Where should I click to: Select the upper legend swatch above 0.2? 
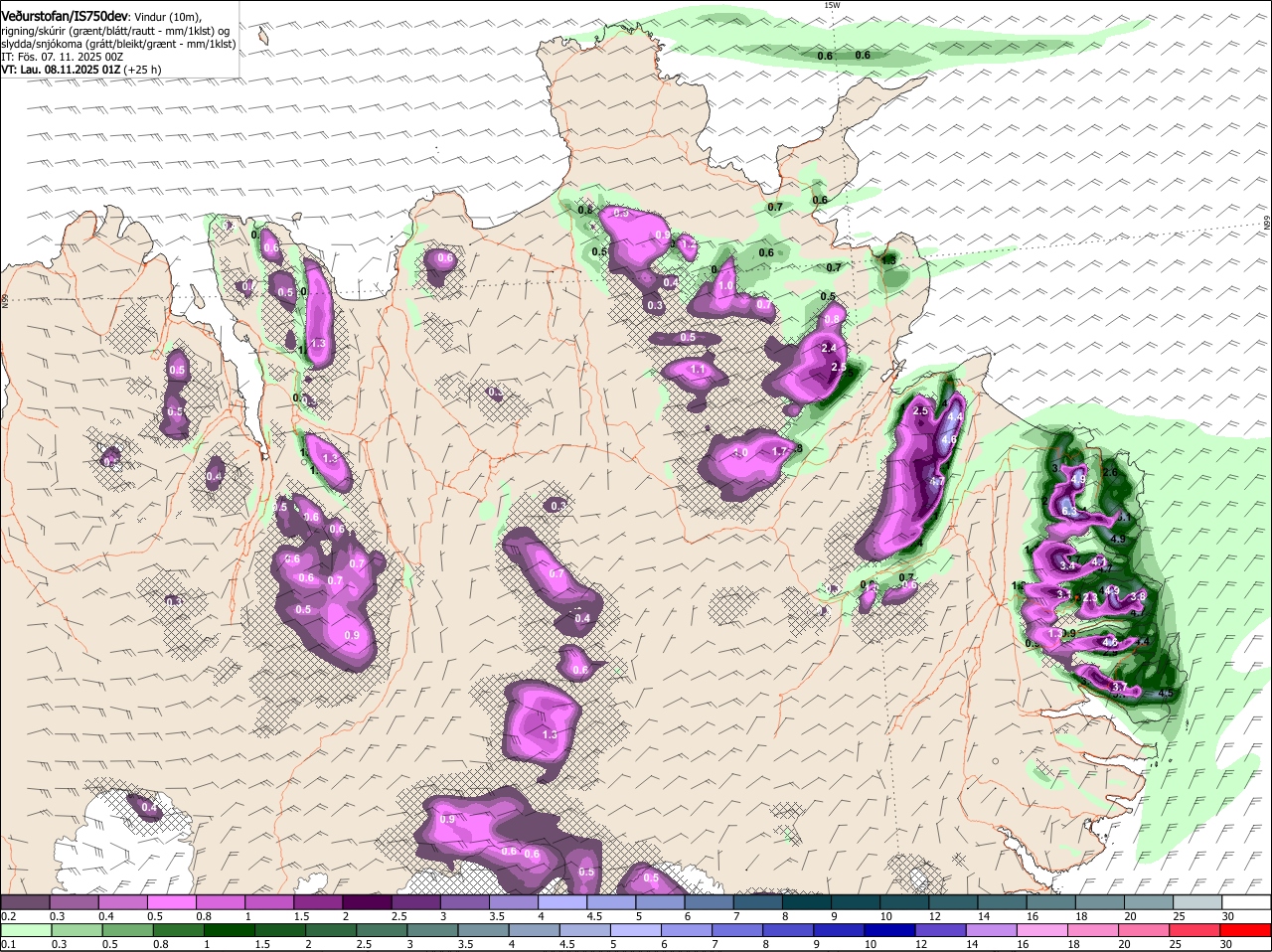coord(25,901)
